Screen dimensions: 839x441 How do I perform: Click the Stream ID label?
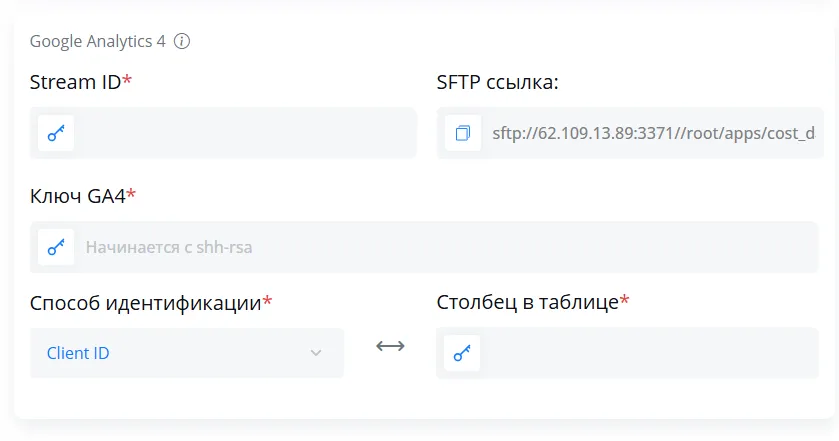(75, 82)
